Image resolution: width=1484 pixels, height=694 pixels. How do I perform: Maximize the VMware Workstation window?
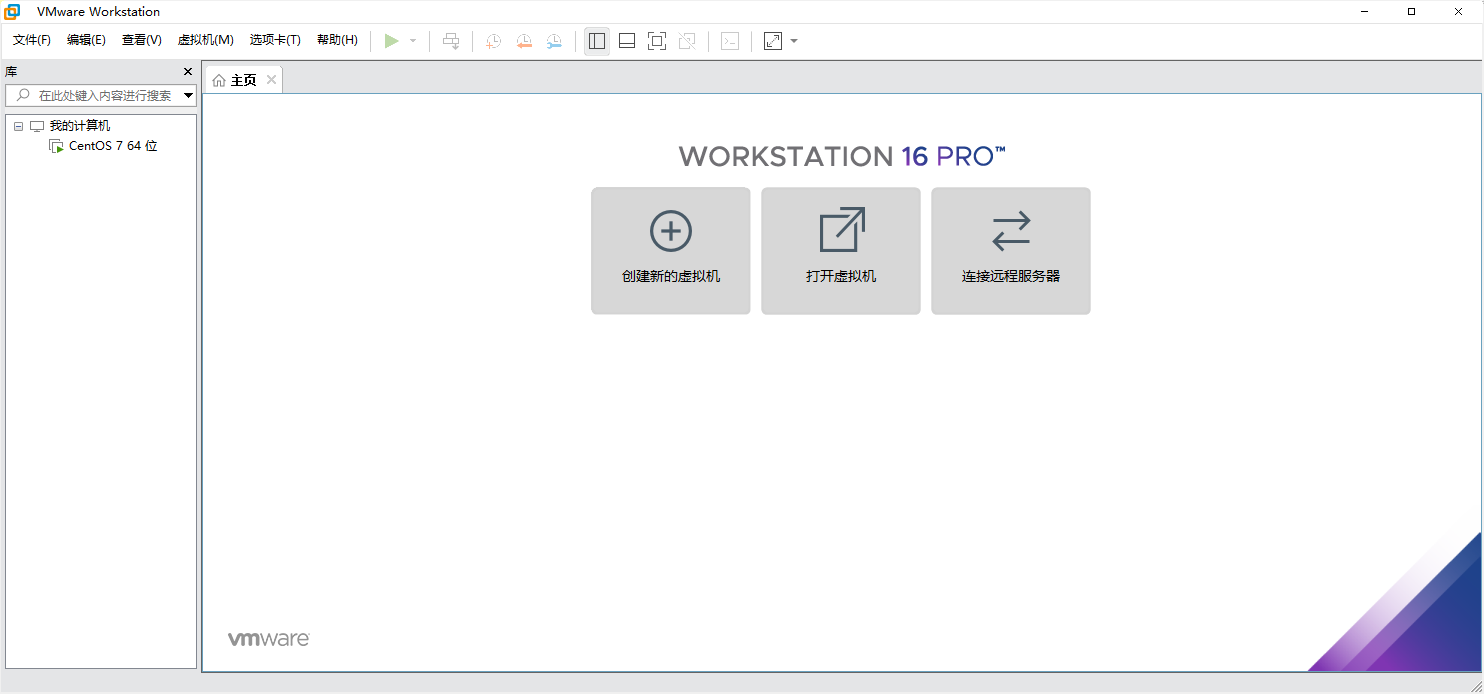click(x=1412, y=11)
